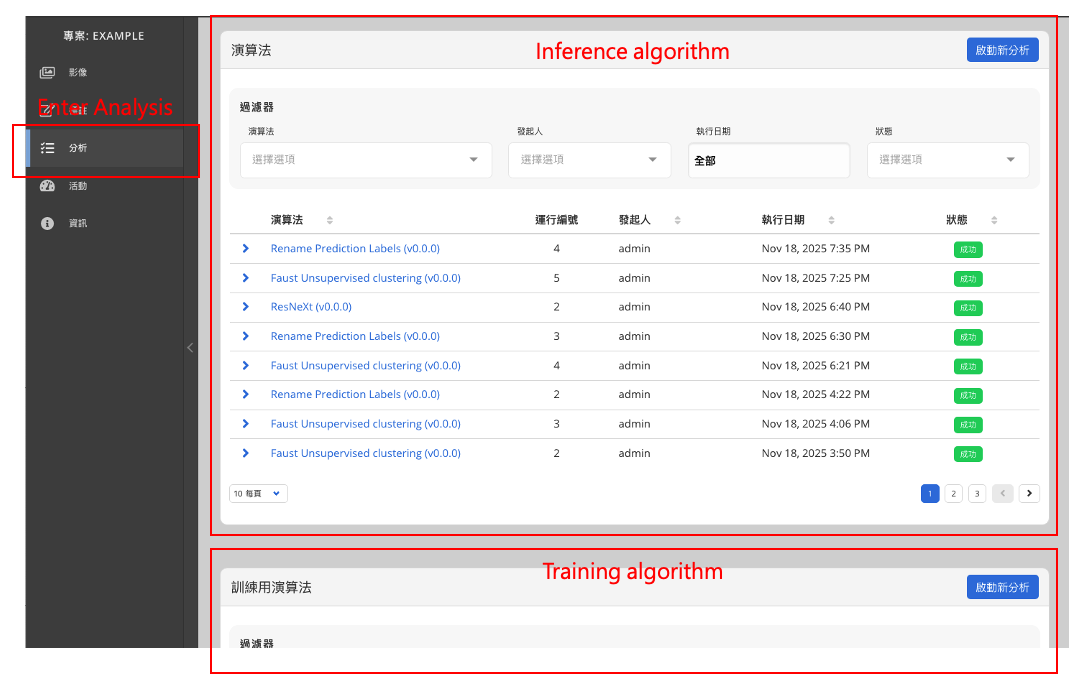Change the 10 每頁 page size selector
The width and height of the screenshot is (1078, 688).
pyautogui.click(x=258, y=493)
